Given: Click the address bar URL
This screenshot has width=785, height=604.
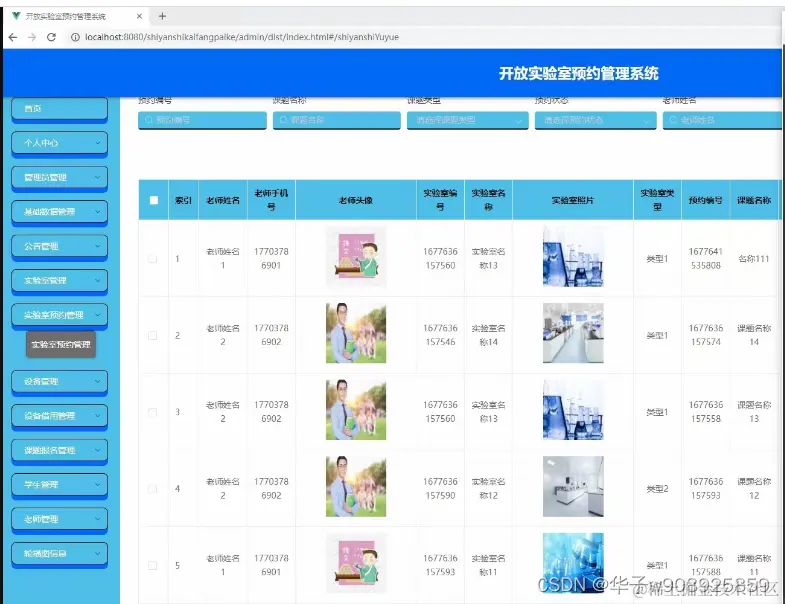Looking at the screenshot, I should [x=242, y=37].
